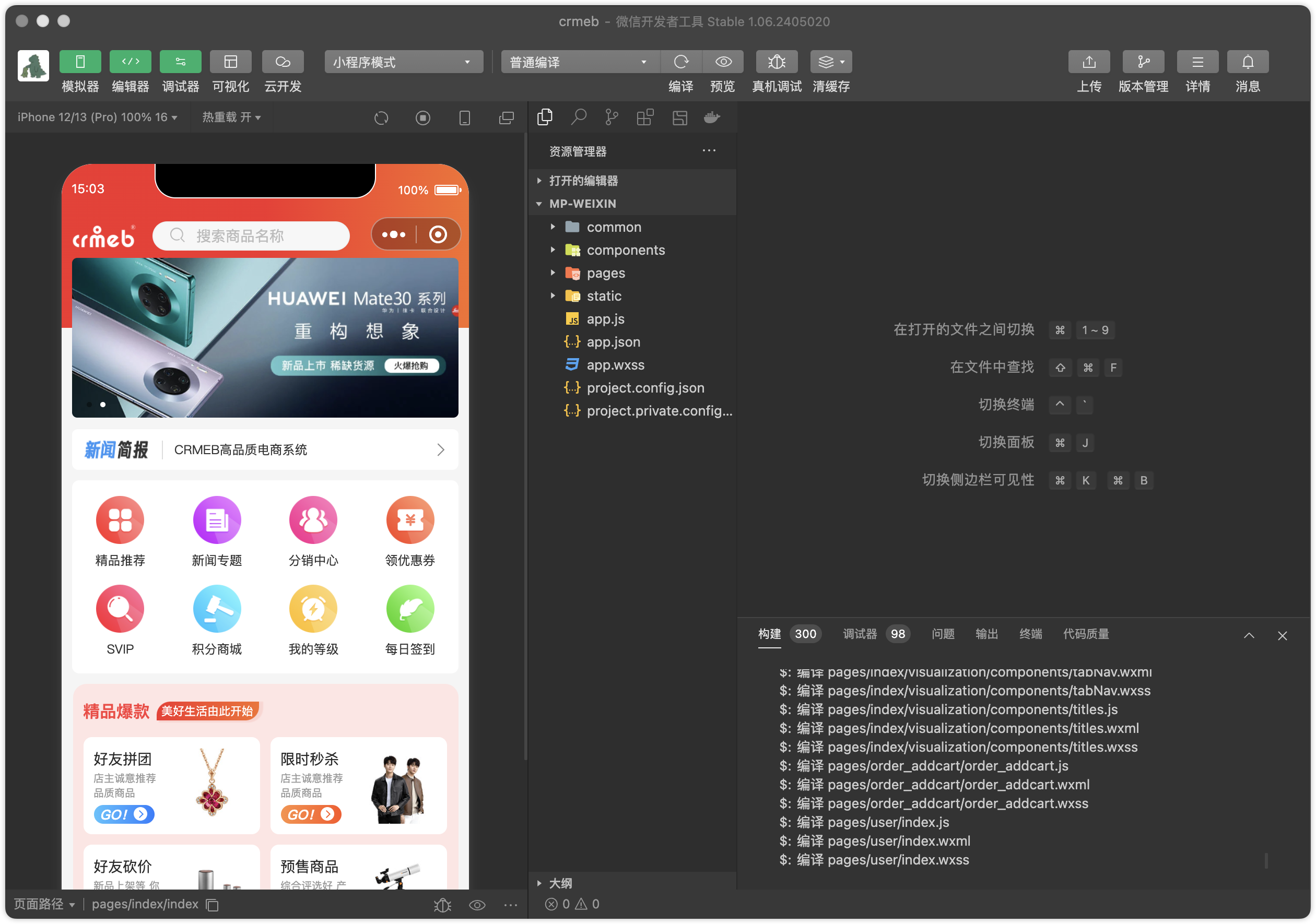The height and width of the screenshot is (924, 1316).
Task: Start 真机调试 remote device debugging
Action: (777, 62)
